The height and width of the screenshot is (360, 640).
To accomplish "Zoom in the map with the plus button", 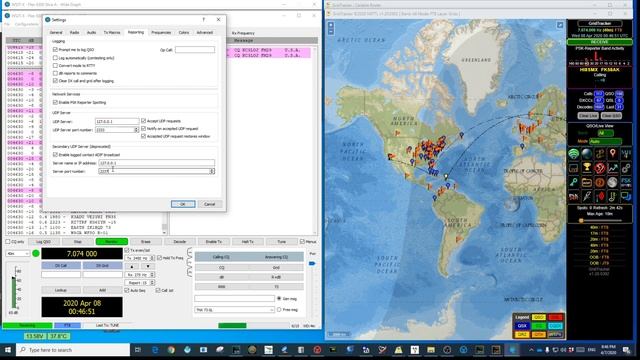I will click(331, 25).
